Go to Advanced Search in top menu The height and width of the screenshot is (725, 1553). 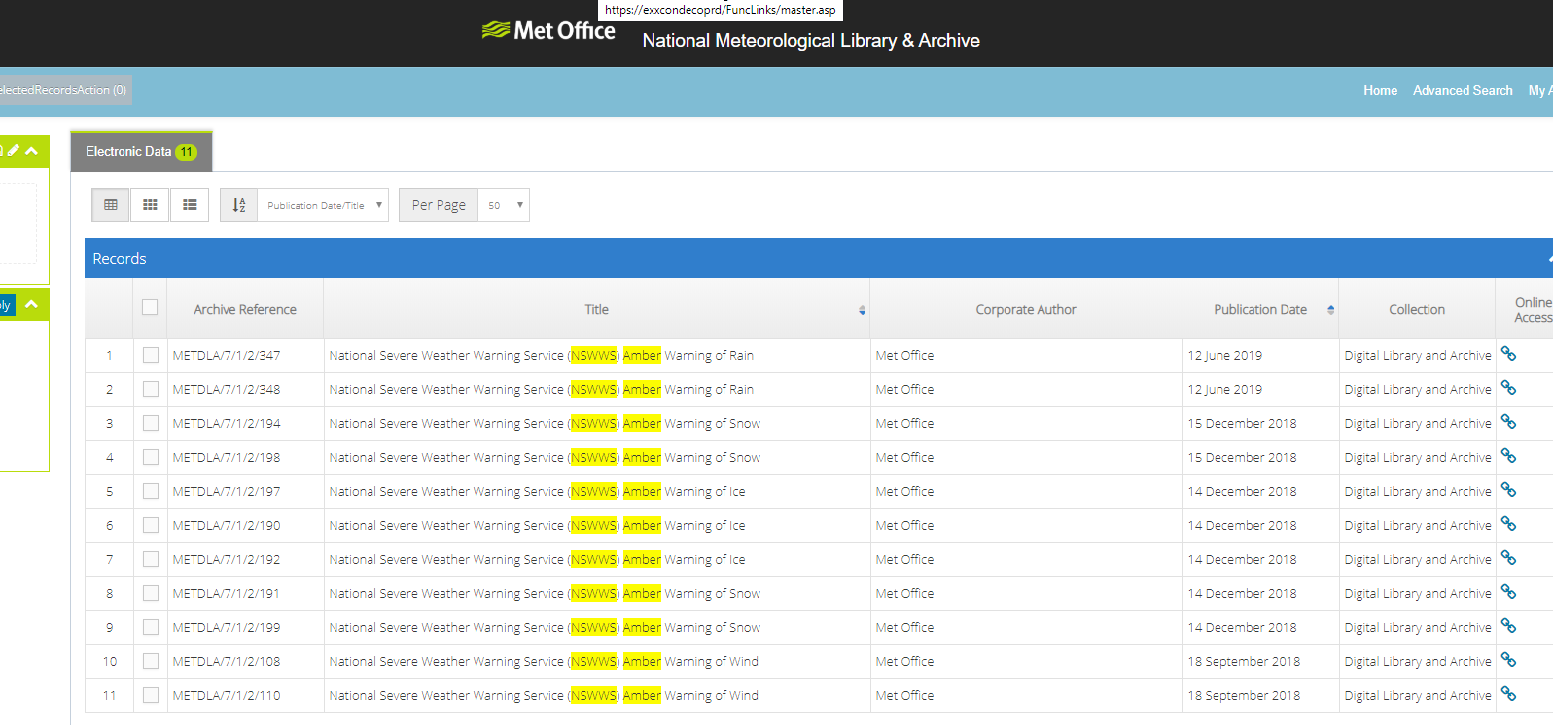(1462, 90)
